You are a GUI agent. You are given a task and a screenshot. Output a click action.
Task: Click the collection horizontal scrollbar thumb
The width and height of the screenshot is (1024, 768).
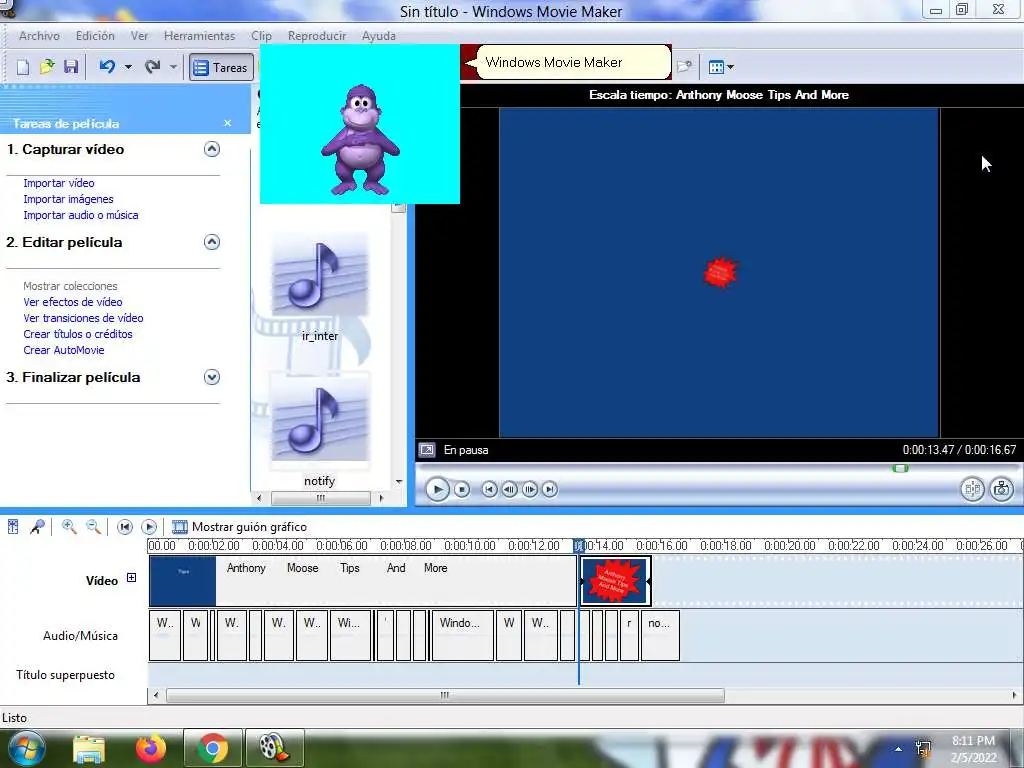321,498
